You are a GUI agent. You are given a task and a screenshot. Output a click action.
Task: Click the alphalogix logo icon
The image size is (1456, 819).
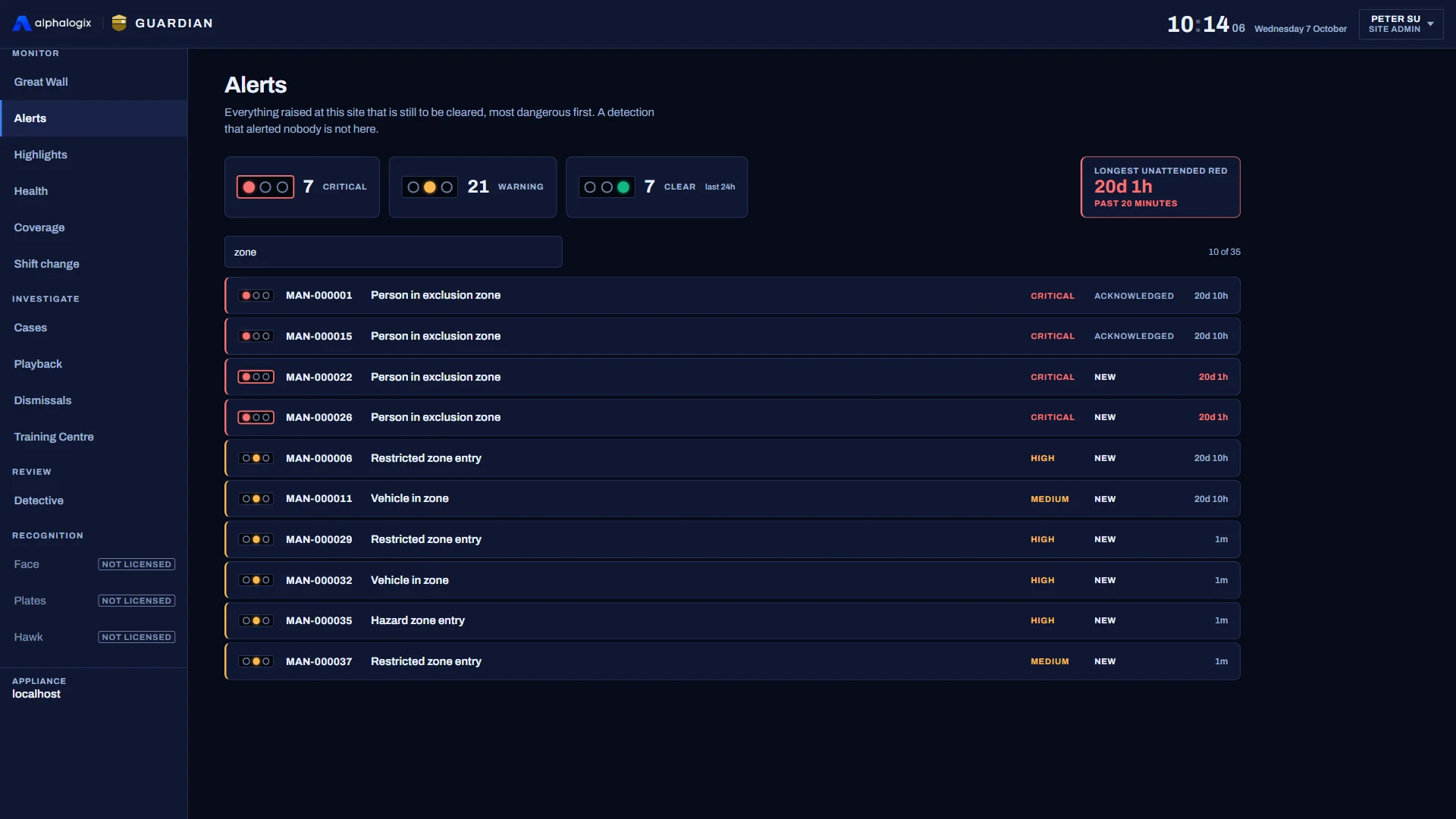click(x=22, y=24)
